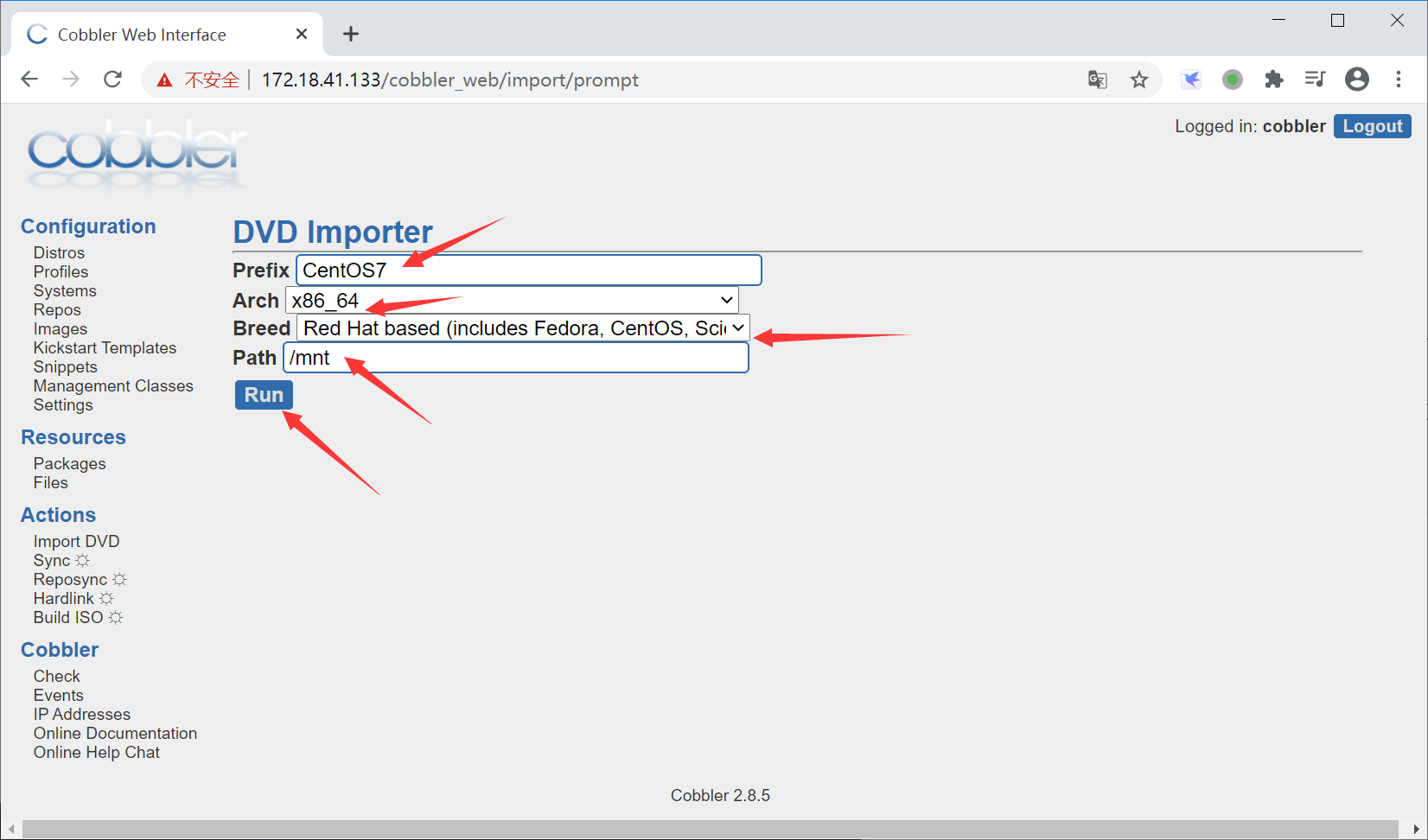The width and height of the screenshot is (1428, 840).
Task: Open the Distros link in the Configuration menu
Action: click(59, 252)
